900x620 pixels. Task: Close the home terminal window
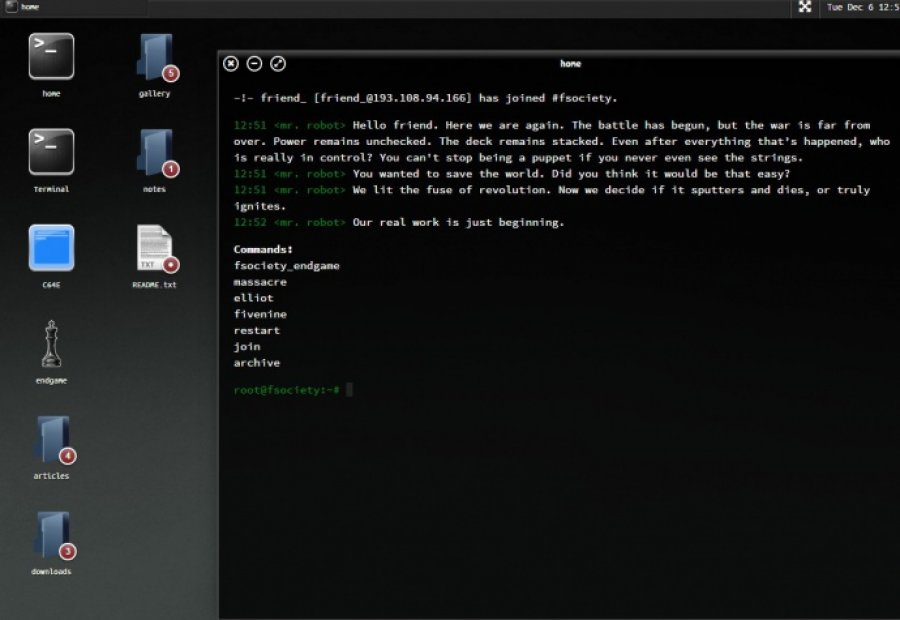click(x=231, y=64)
